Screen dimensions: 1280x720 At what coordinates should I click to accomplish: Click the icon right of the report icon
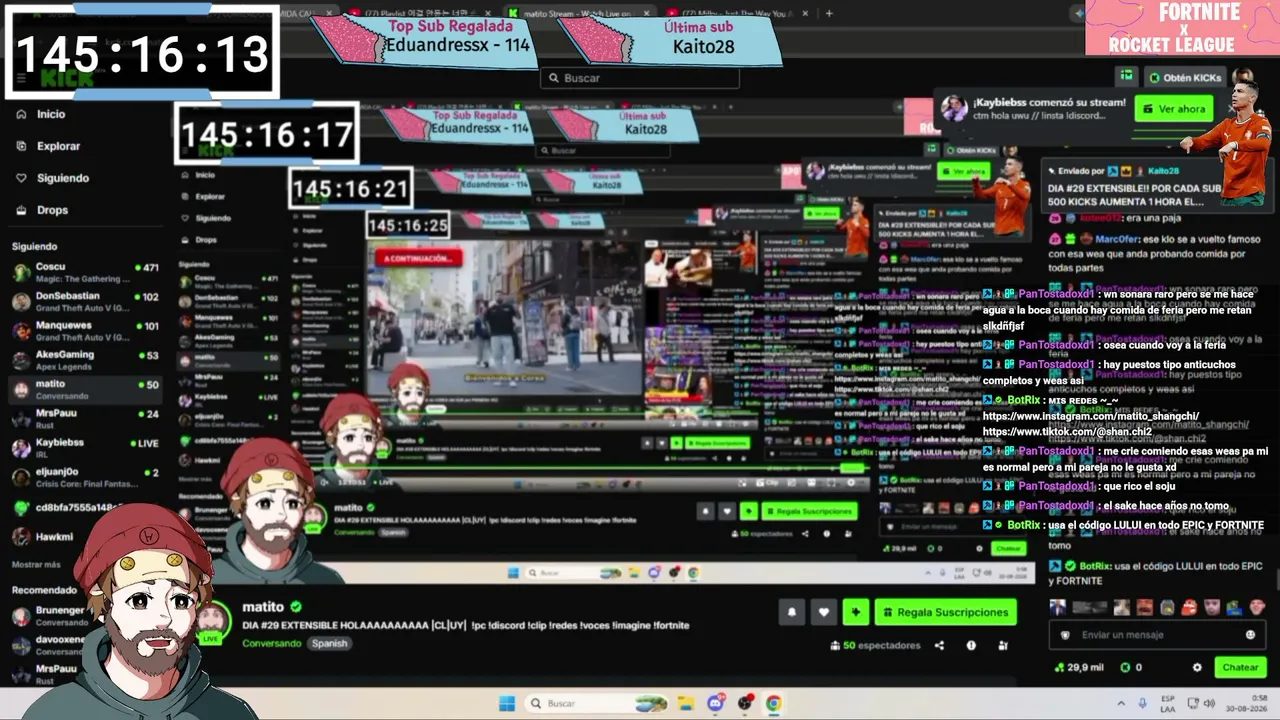coord(1003,646)
